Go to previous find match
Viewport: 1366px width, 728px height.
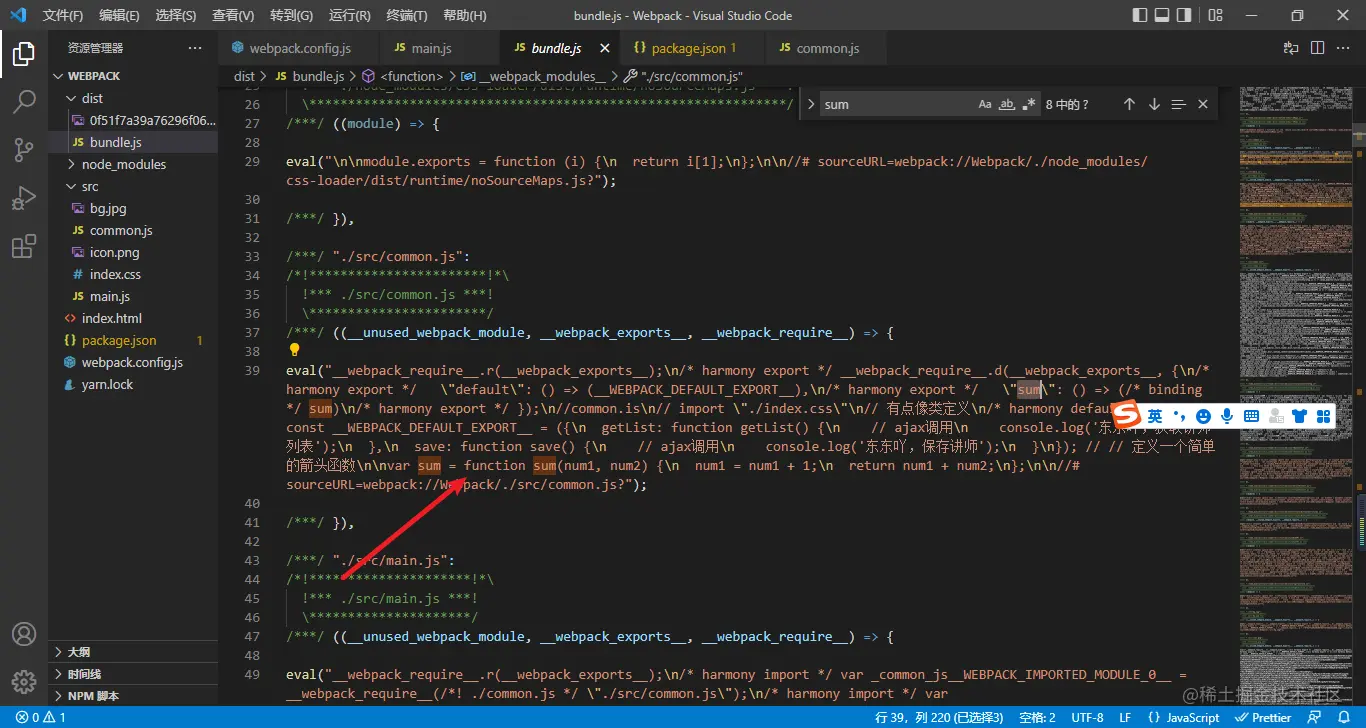tap(1129, 104)
